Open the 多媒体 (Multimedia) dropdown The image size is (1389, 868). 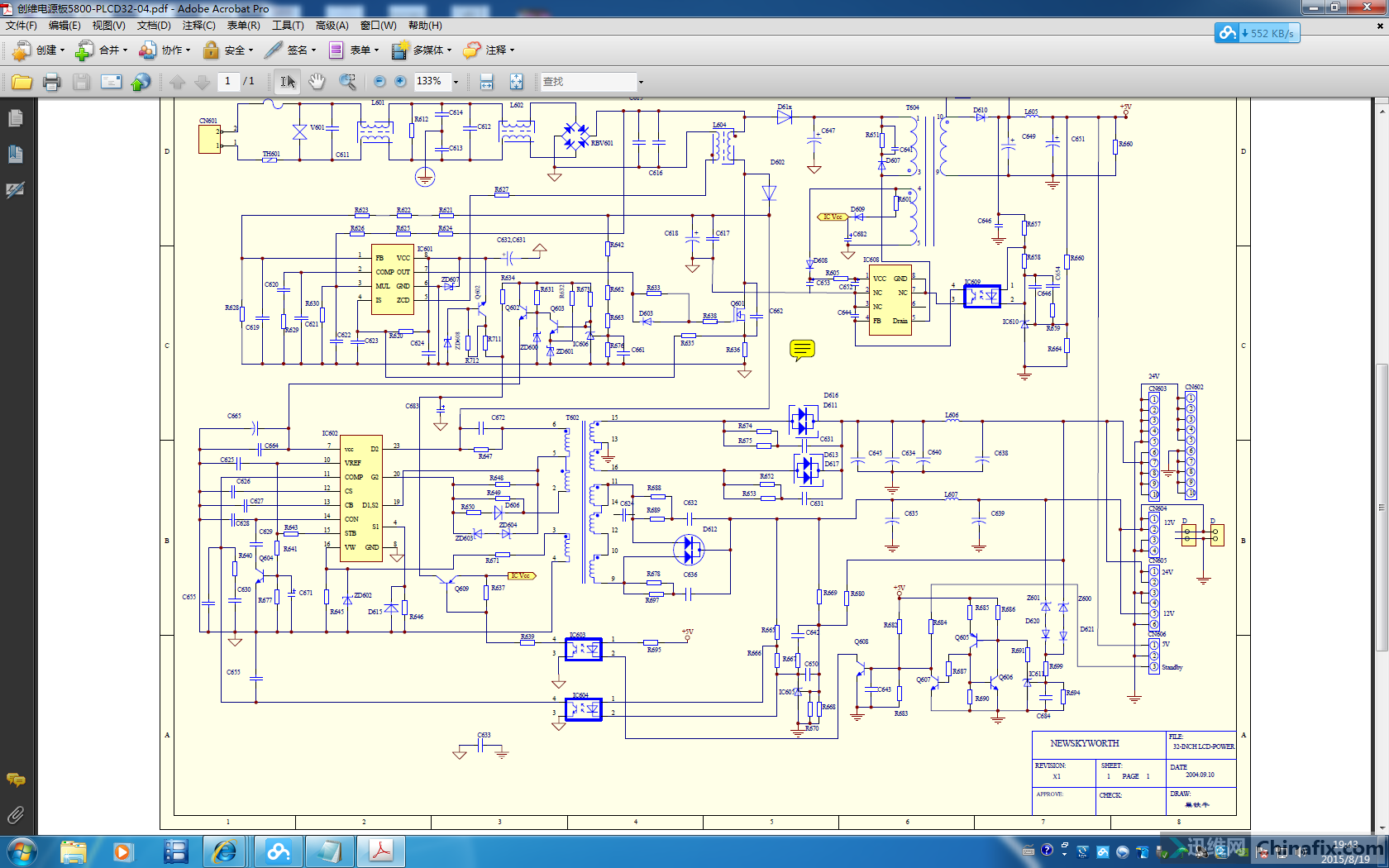(422, 50)
